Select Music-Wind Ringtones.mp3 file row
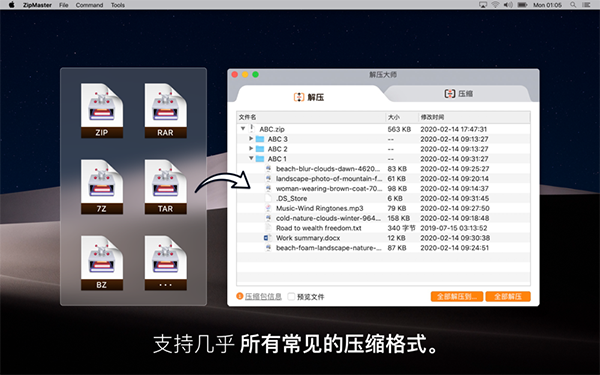The image size is (600, 375). (383, 208)
